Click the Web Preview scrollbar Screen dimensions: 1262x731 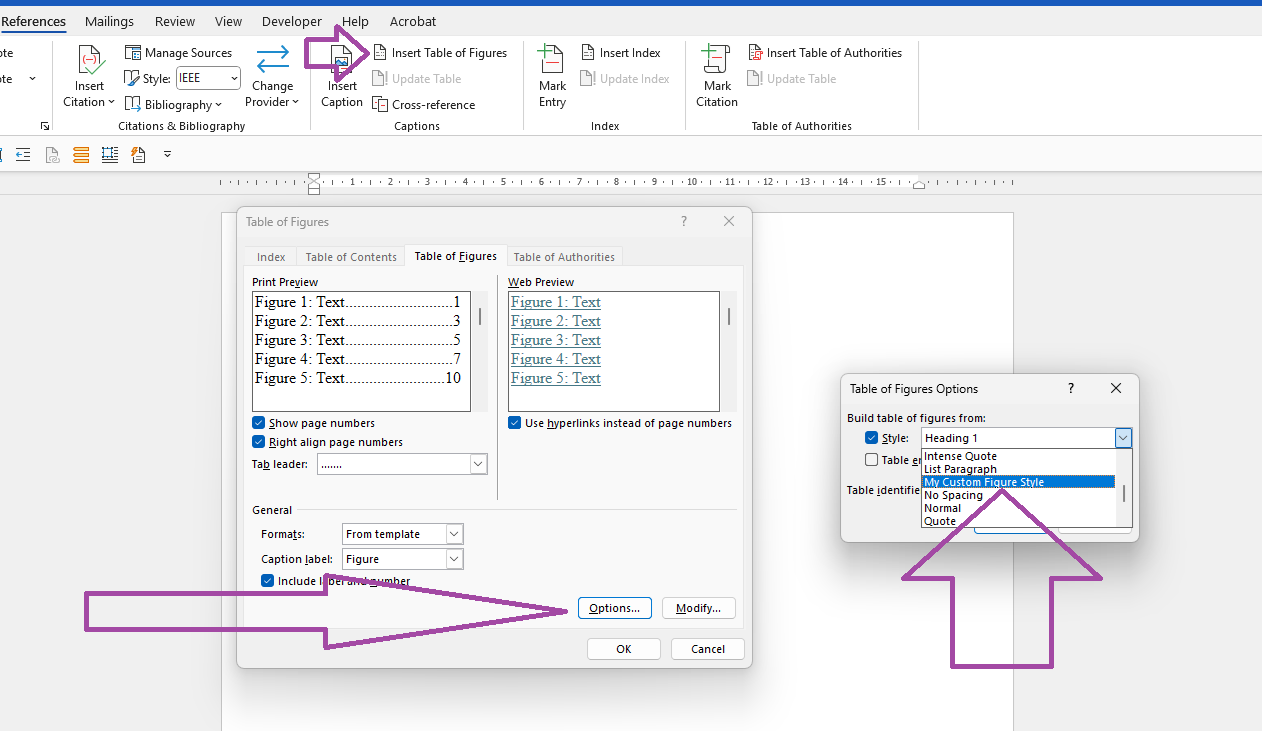tap(729, 351)
